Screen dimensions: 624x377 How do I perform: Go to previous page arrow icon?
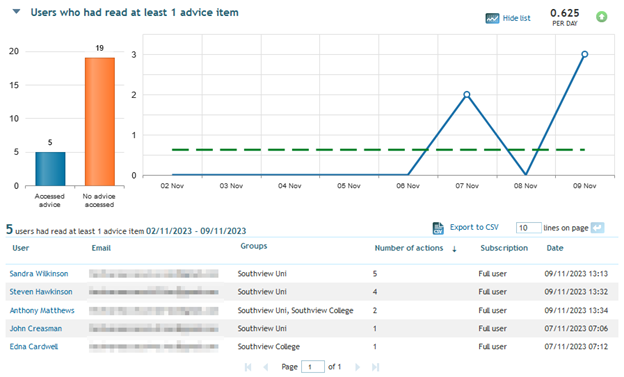click(x=265, y=367)
